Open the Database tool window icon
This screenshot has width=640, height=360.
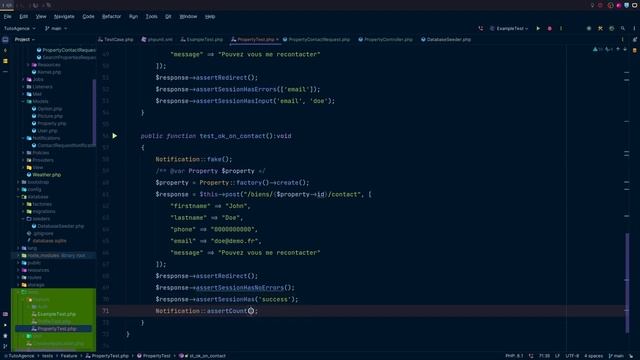tap(635, 51)
